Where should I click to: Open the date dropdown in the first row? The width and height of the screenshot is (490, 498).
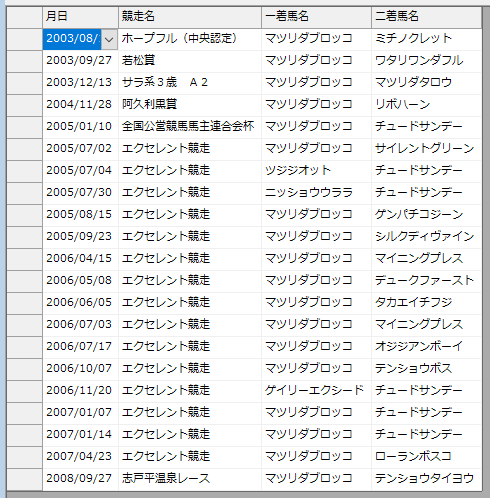pyautogui.click(x=109, y=39)
